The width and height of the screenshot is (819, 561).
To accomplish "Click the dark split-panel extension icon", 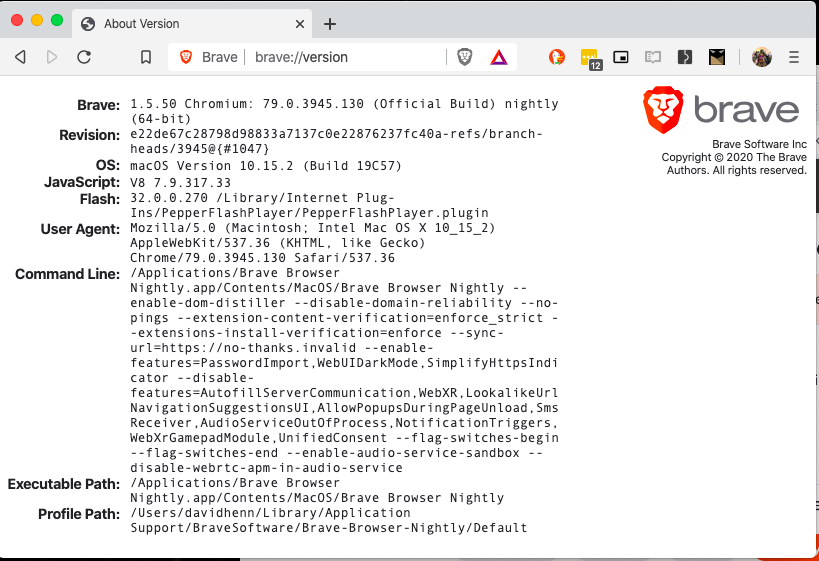I will 685,57.
